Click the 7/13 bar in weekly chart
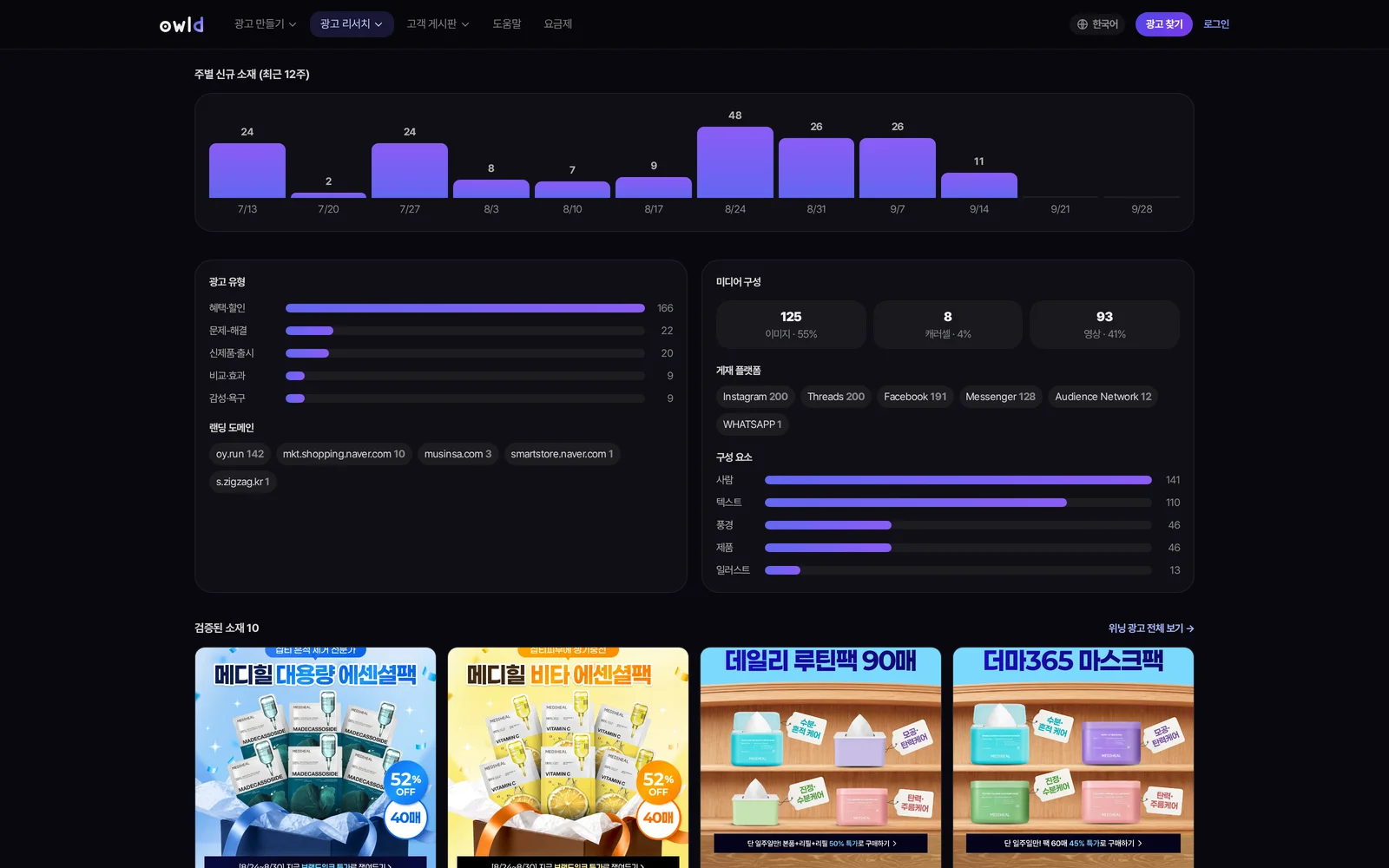The image size is (1389, 868). point(247,170)
